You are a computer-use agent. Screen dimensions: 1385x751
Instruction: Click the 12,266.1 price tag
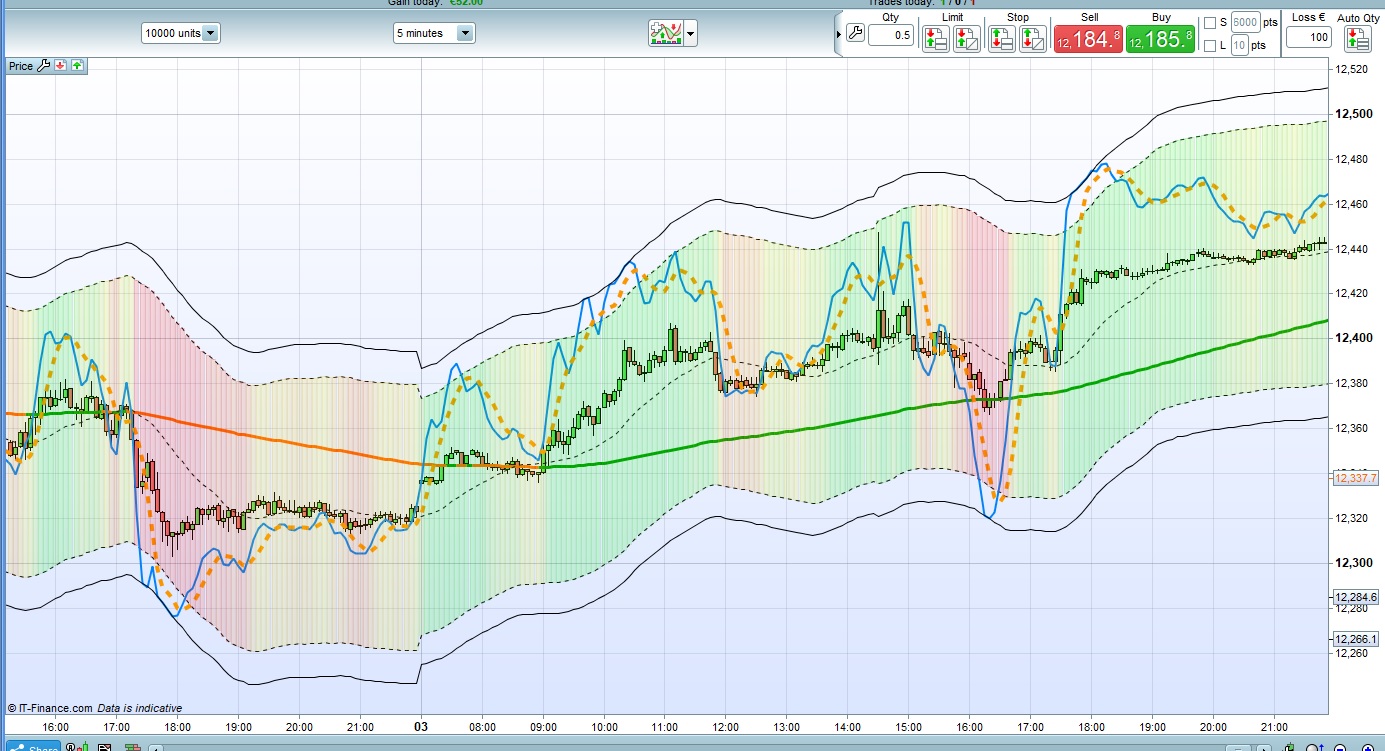(1356, 639)
